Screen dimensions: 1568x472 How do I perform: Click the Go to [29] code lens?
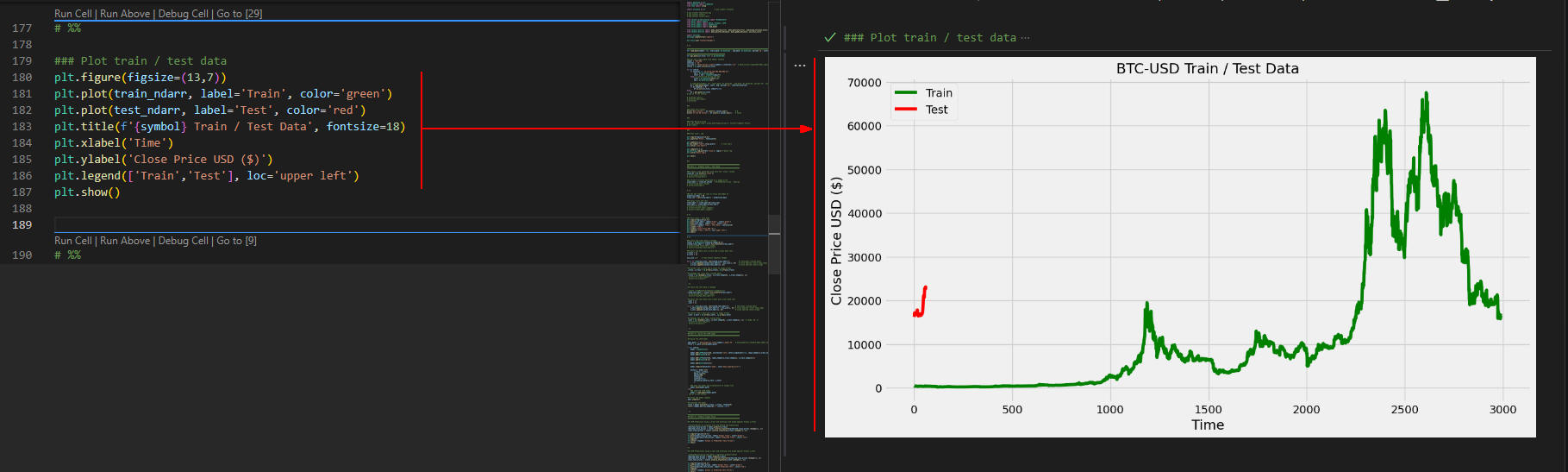(x=240, y=14)
